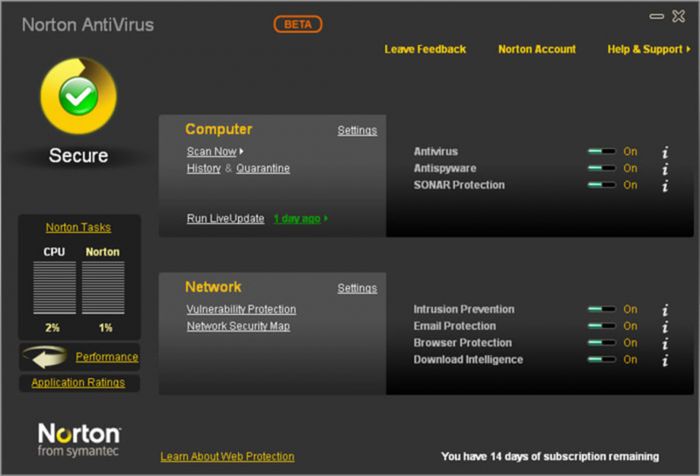Open Computer Settings link
Viewport: 700px width, 476px height.
click(357, 130)
